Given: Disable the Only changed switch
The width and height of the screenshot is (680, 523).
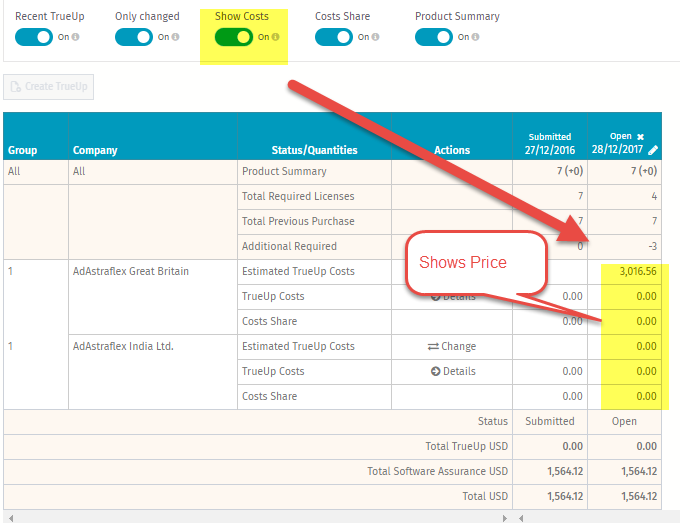Looking at the screenshot, I should 134,37.
